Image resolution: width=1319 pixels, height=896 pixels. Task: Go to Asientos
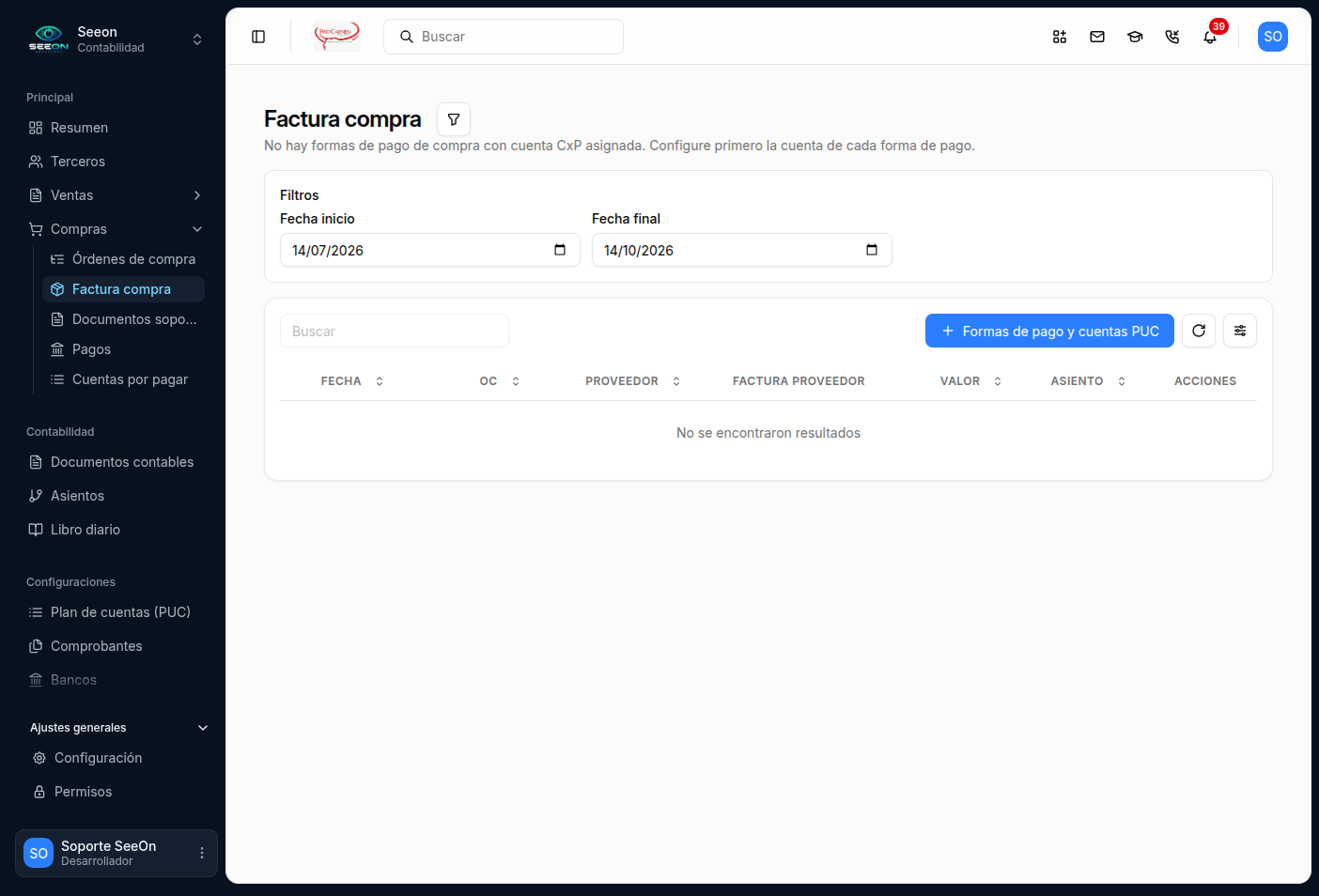[x=116, y=496]
